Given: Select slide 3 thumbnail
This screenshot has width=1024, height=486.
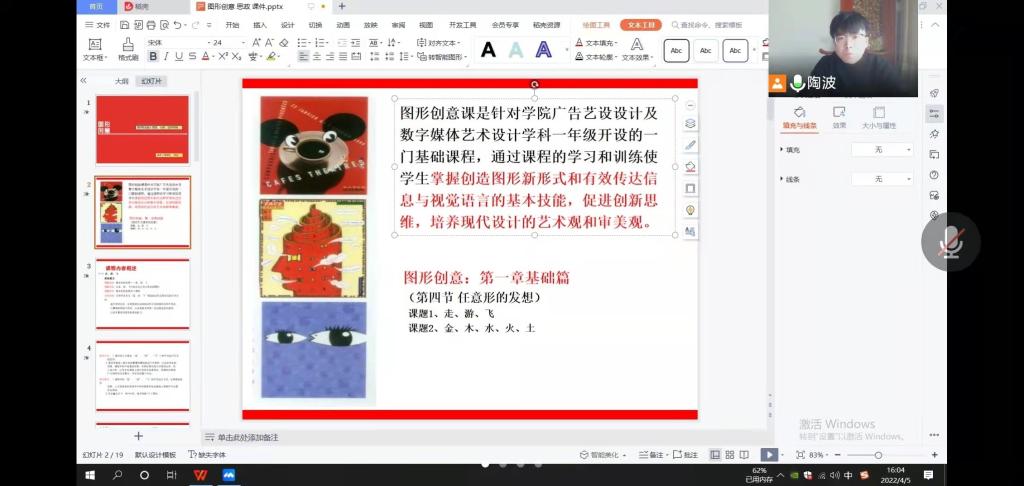Looking at the screenshot, I should (x=143, y=293).
